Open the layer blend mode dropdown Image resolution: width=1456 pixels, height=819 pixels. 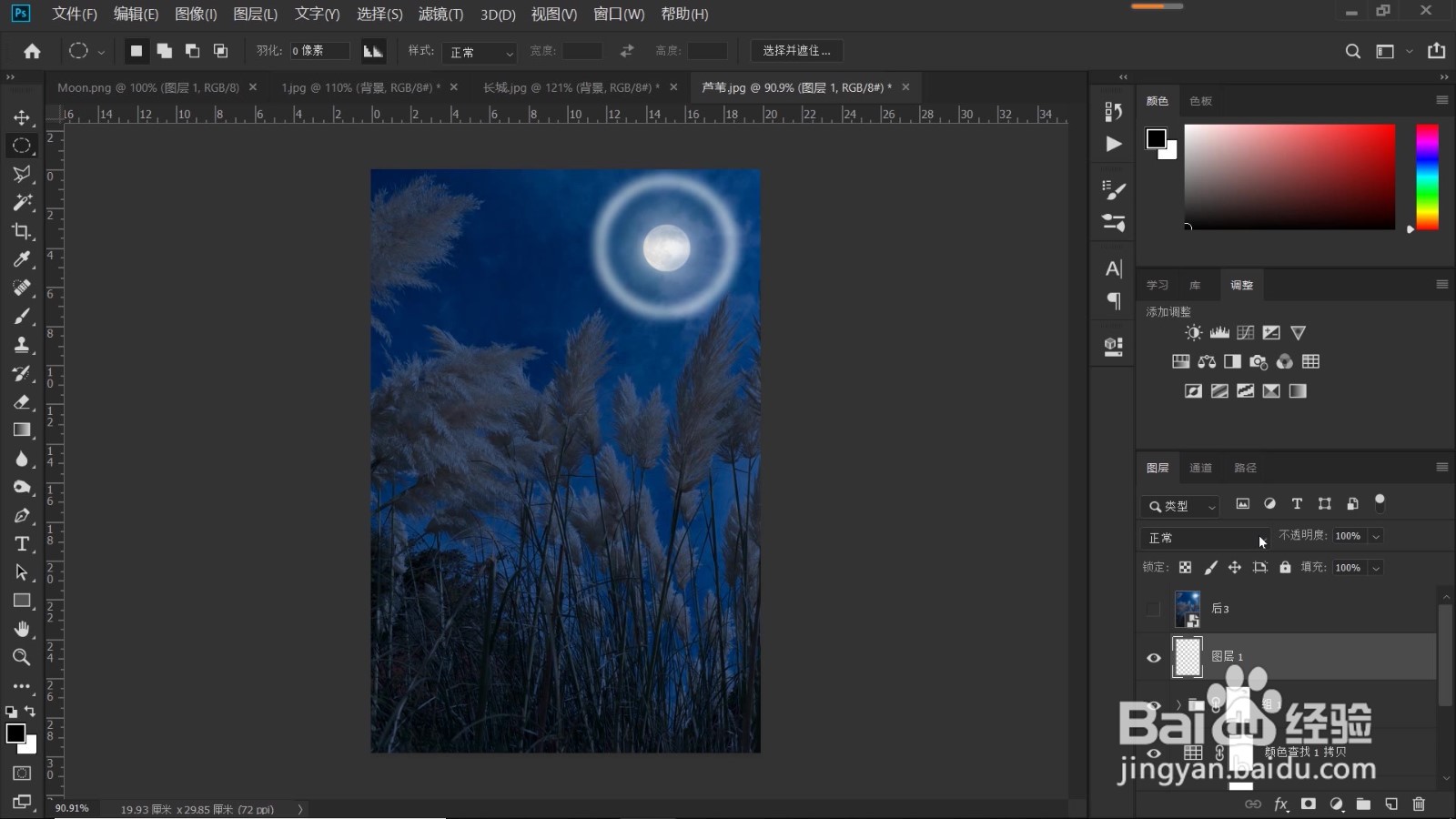click(x=1205, y=538)
